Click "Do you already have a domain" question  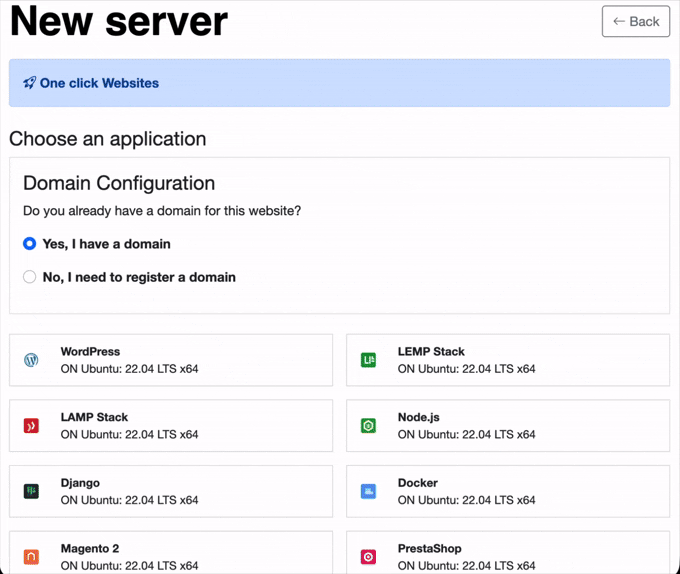tap(162, 211)
